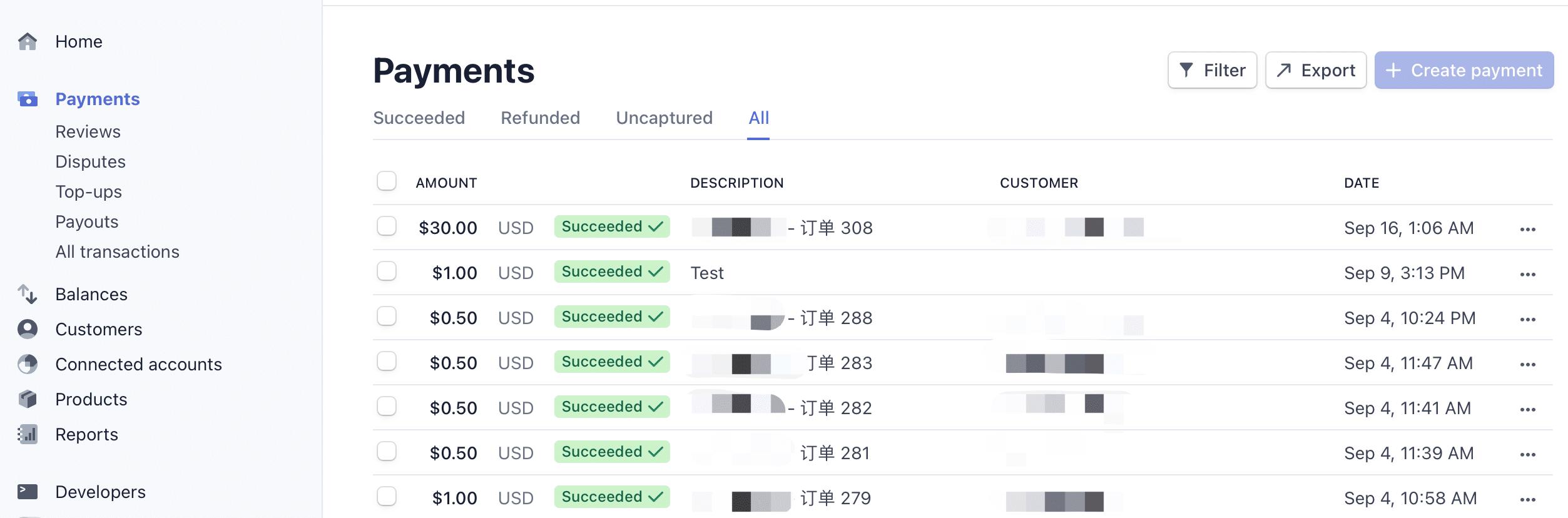Click the Reports chart icon
This screenshot has height=518, width=1568.
click(28, 434)
